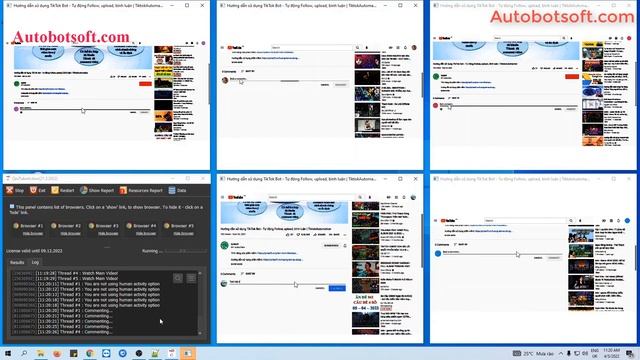The image size is (640, 360).
Task: Click the hide browser link under Browser #4
Action: [146, 234]
